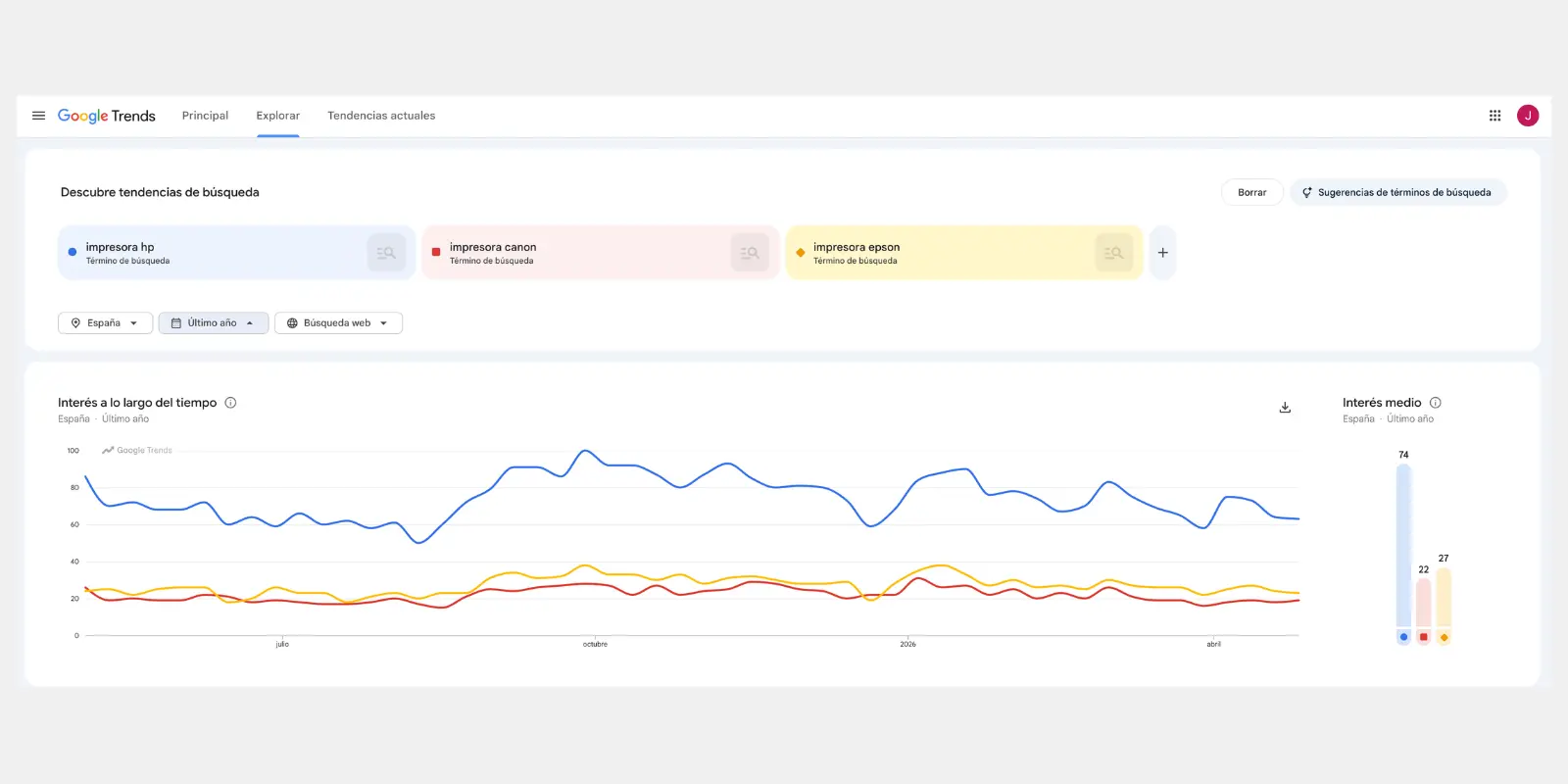Open the hamburger main menu
The image size is (1568, 784).
(x=39, y=116)
